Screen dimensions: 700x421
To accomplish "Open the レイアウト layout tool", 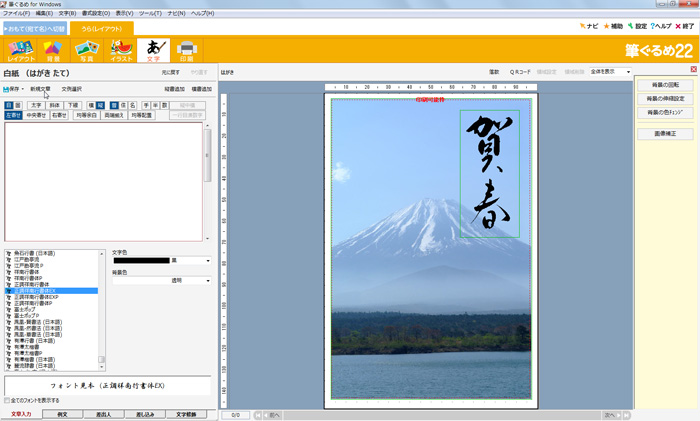I will click(x=21, y=49).
